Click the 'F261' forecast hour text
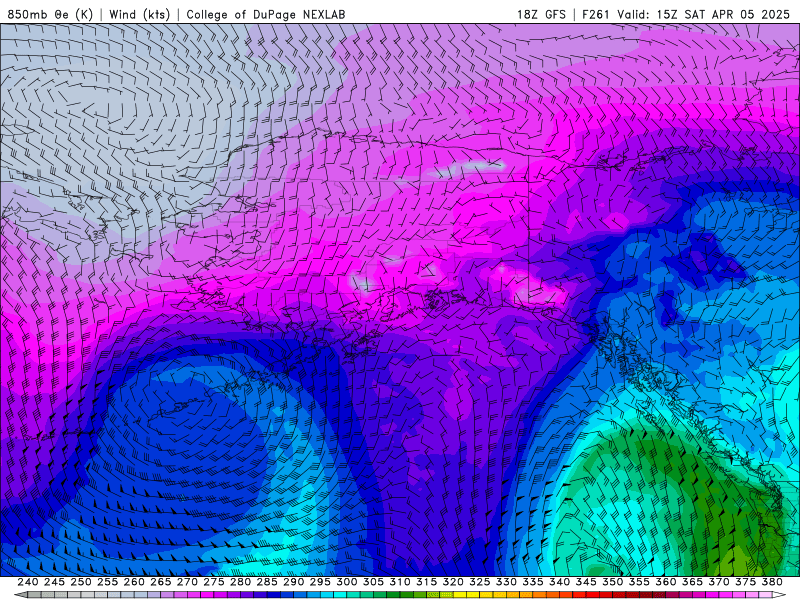 pyautogui.click(x=596, y=15)
